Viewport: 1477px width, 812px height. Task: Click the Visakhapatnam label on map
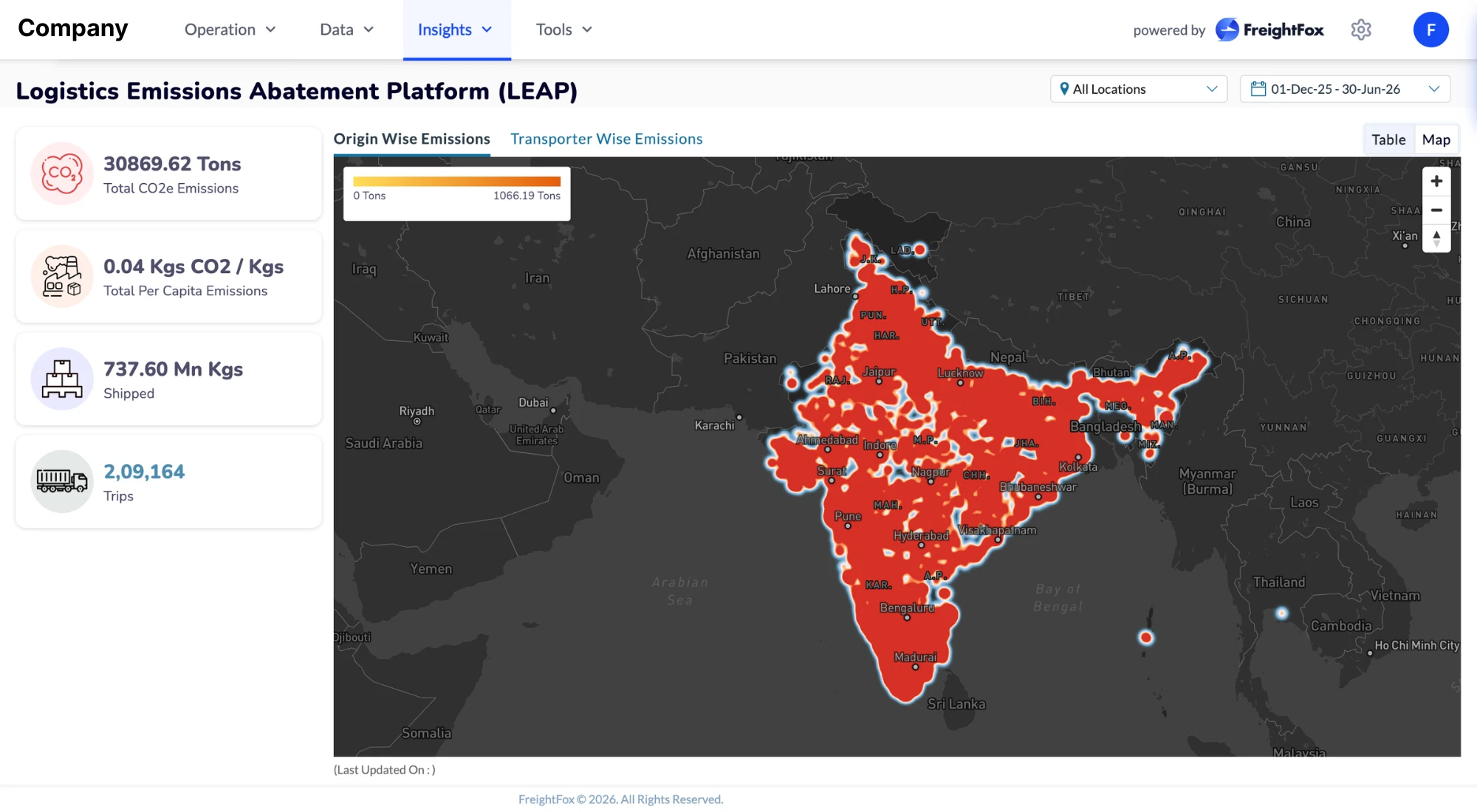pyautogui.click(x=998, y=530)
